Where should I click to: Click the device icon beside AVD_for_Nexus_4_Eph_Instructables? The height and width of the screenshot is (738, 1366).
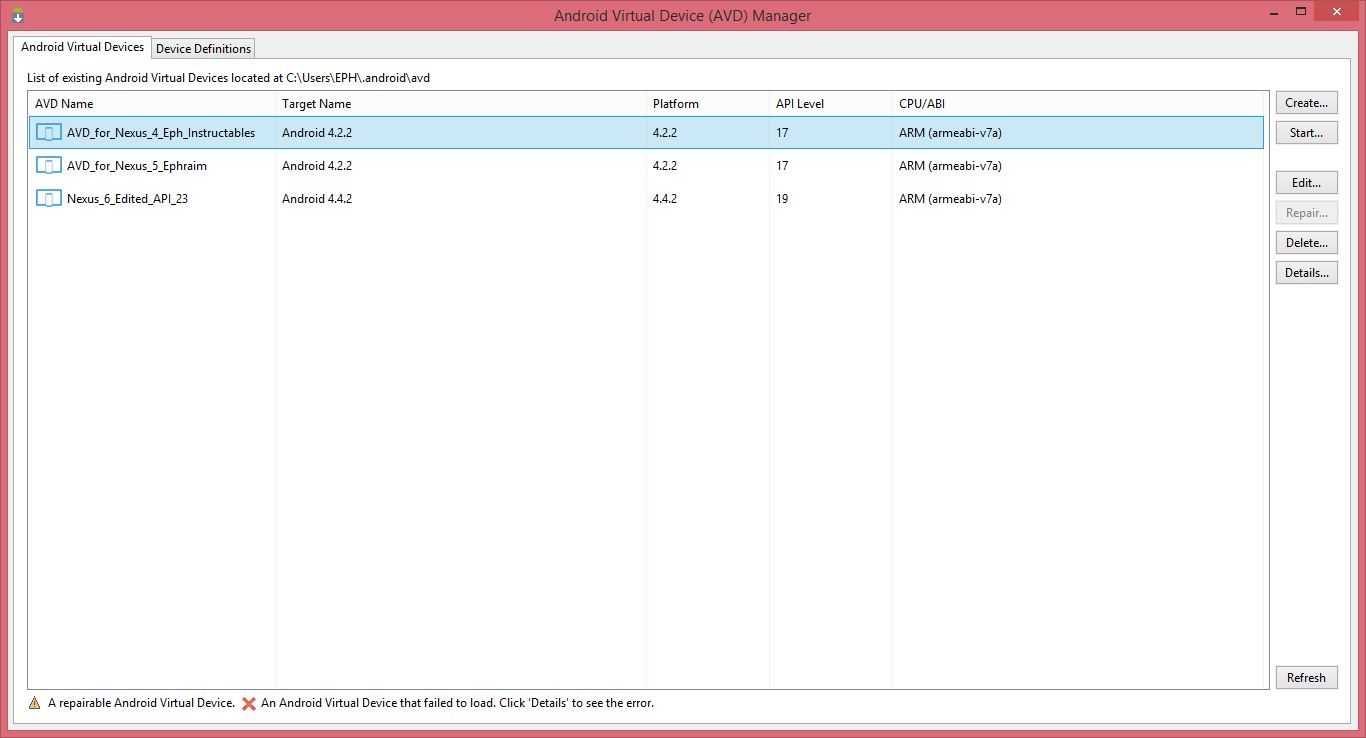coord(48,131)
